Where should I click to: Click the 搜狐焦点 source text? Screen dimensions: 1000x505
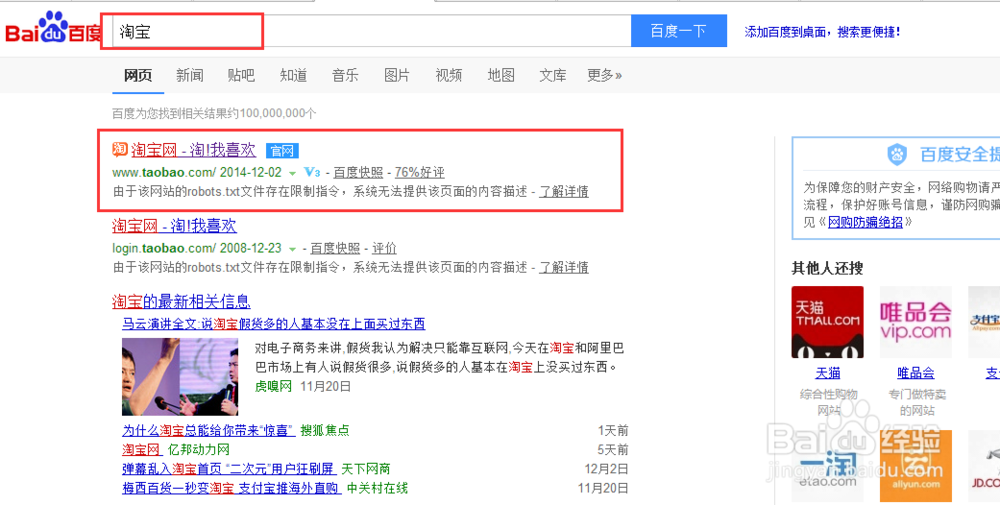coord(325,430)
